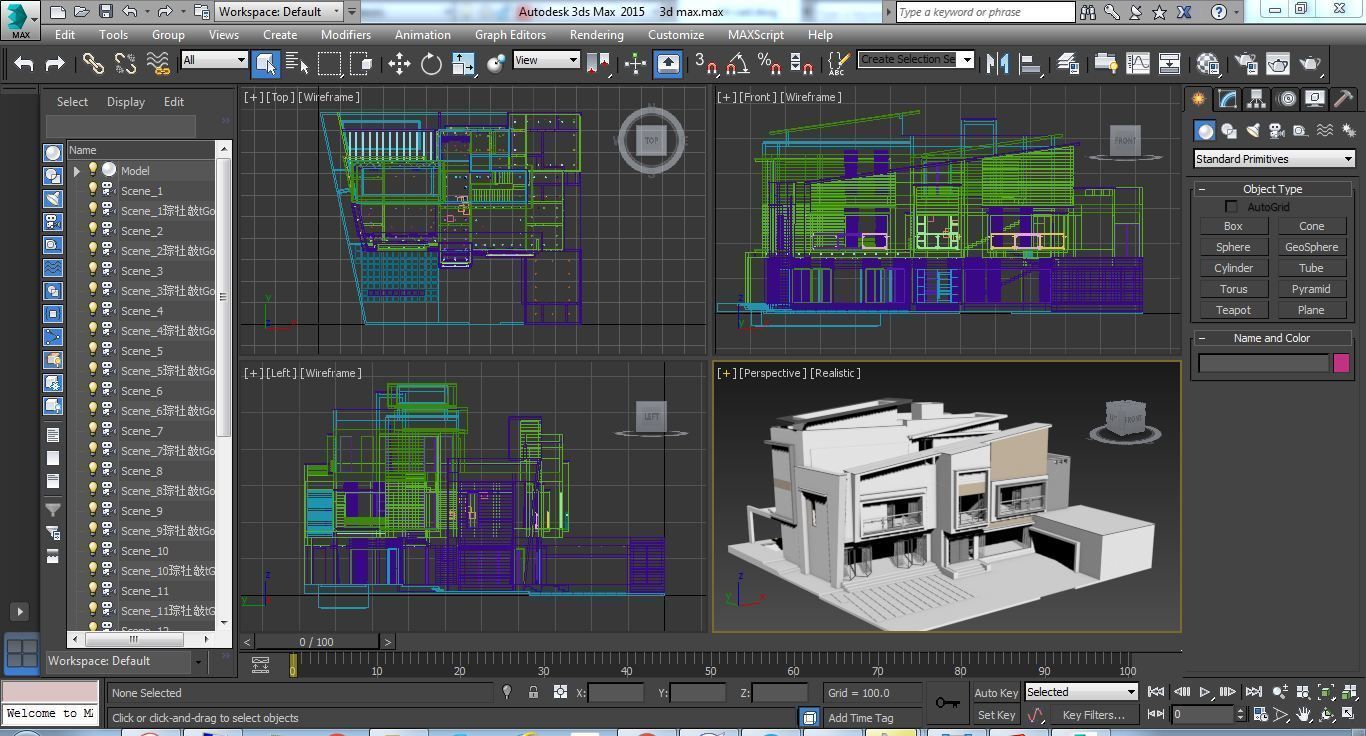Viewport: 1366px width, 736px height.
Task: Expand the Model tree node
Action: [77, 171]
